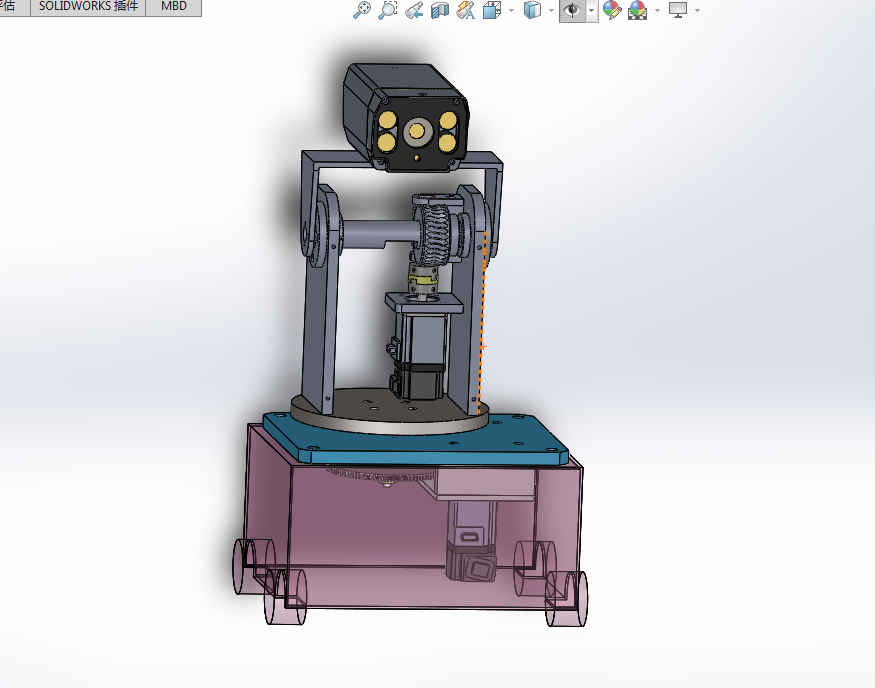Expand the View Settings dropdown arrow

[x=697, y=11]
